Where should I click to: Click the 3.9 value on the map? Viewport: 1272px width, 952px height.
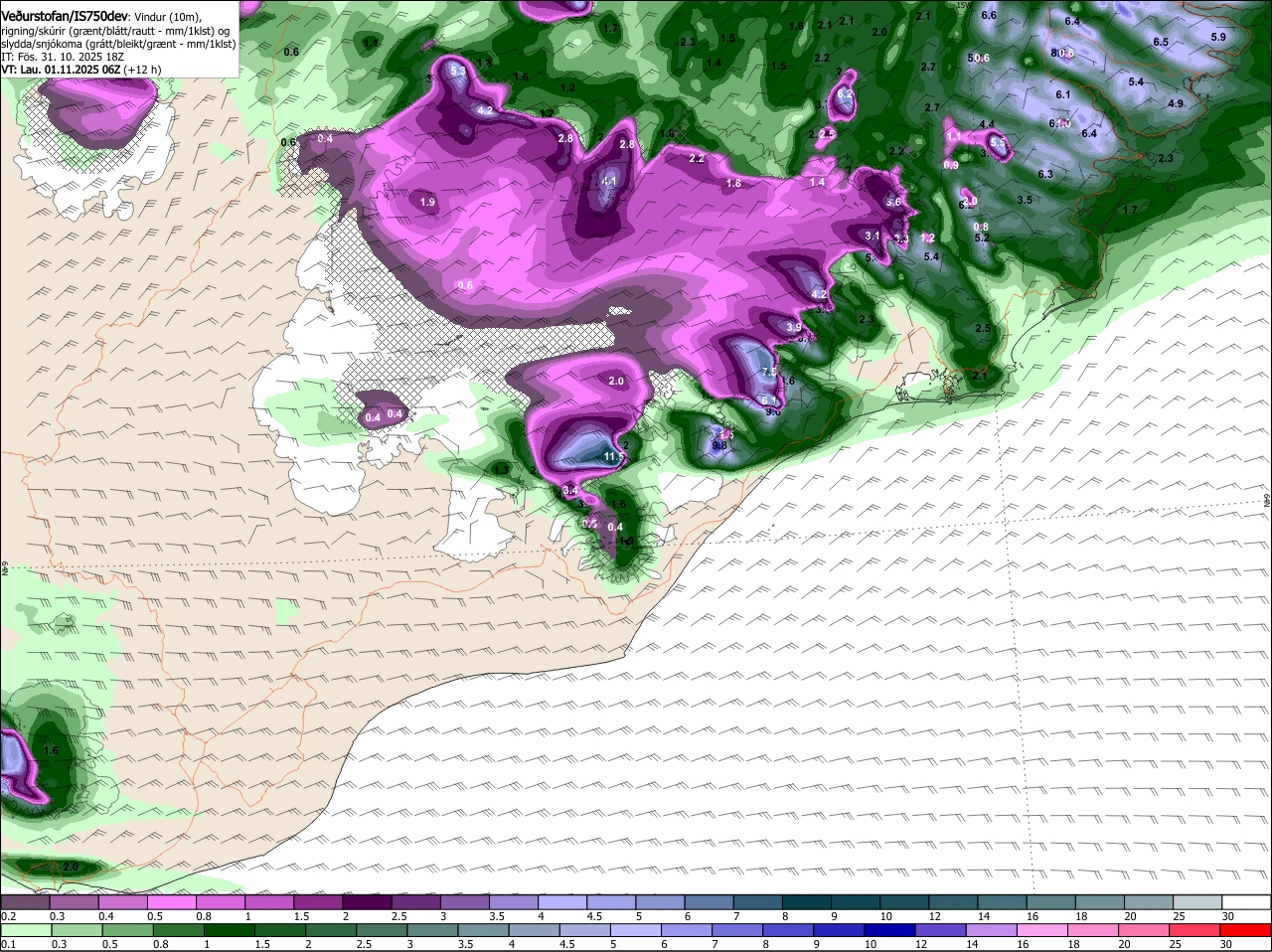[x=794, y=328]
